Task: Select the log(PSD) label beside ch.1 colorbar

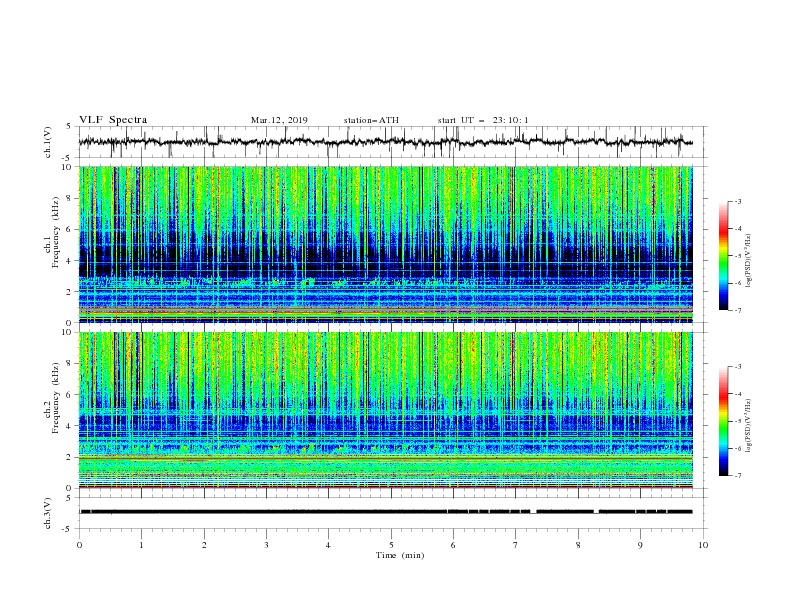Action: [748, 261]
